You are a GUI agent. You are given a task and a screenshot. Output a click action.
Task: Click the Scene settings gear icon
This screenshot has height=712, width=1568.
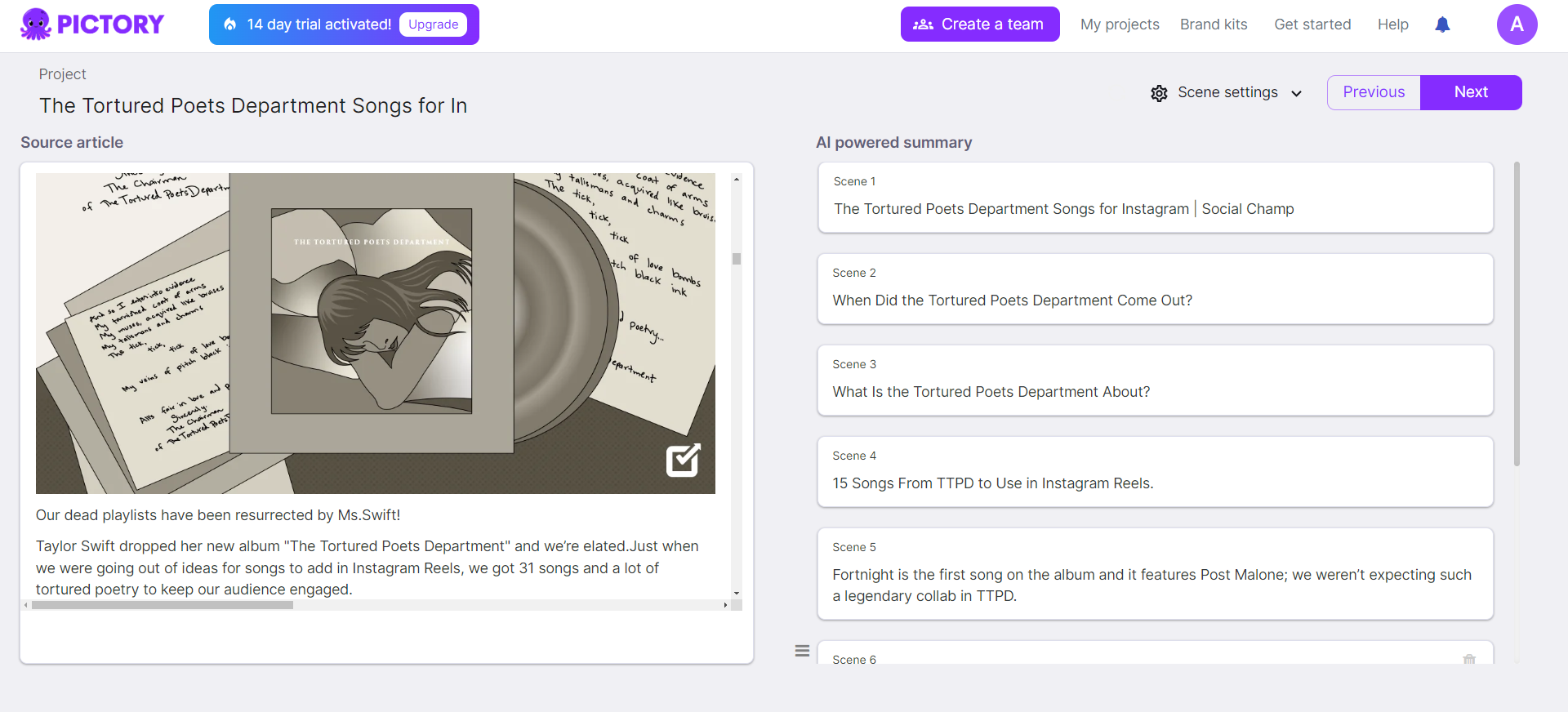click(x=1159, y=93)
